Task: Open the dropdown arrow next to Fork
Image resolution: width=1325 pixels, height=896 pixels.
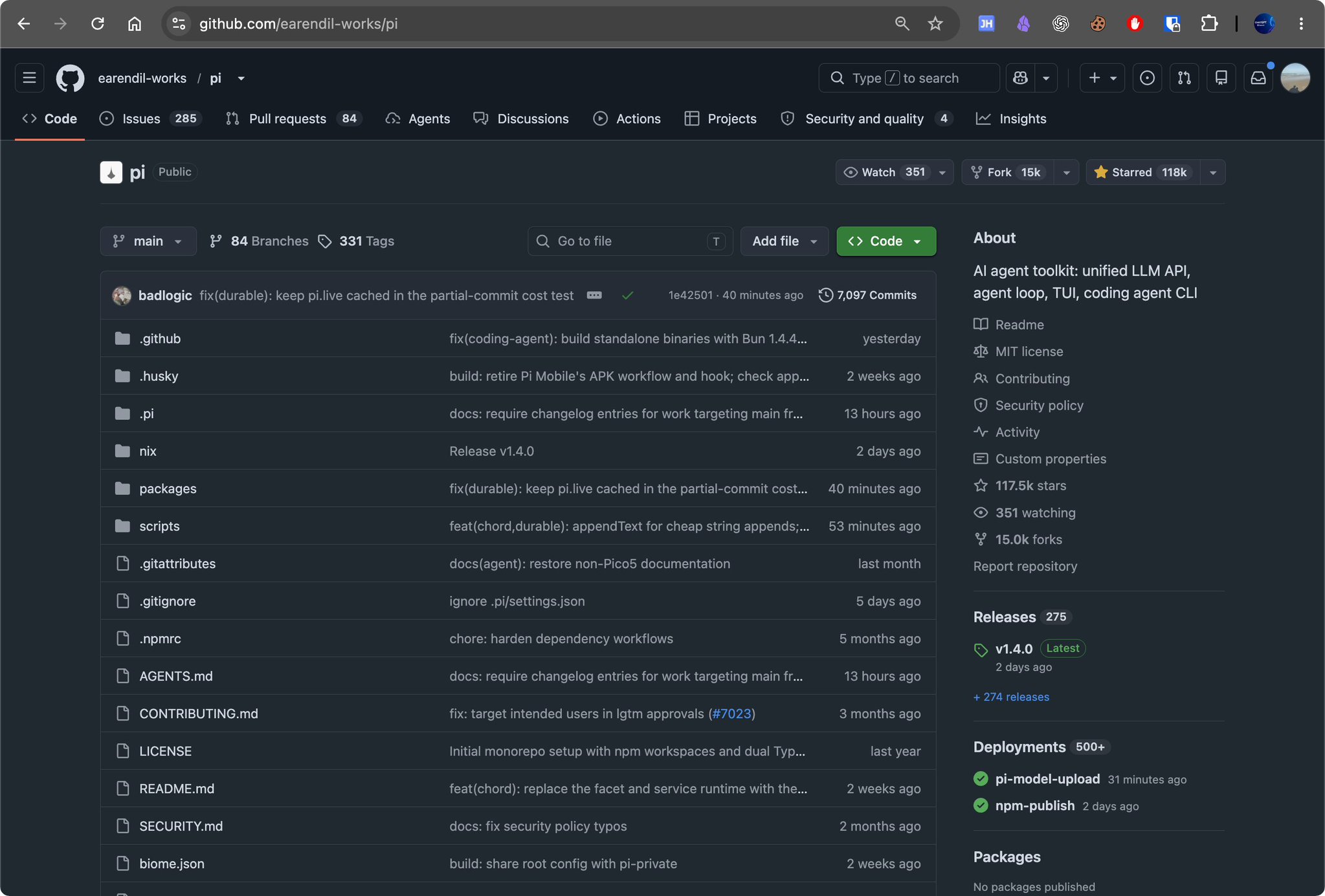Action: pyautogui.click(x=1066, y=172)
